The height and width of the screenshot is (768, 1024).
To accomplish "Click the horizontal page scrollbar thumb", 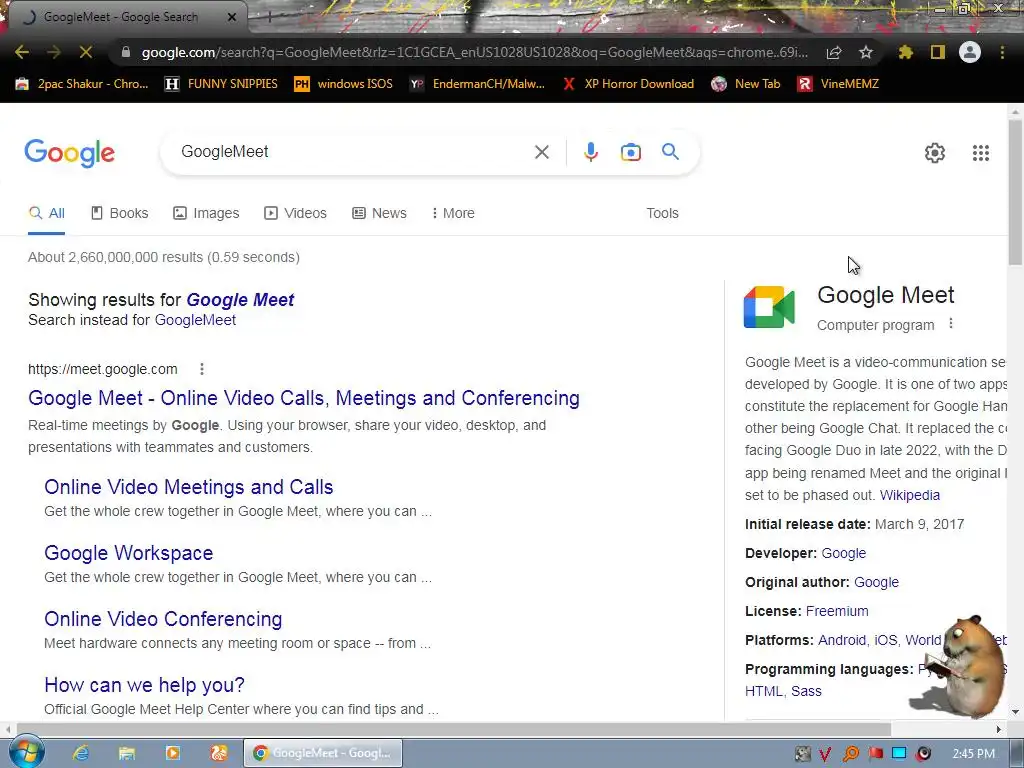I will (453, 729).
